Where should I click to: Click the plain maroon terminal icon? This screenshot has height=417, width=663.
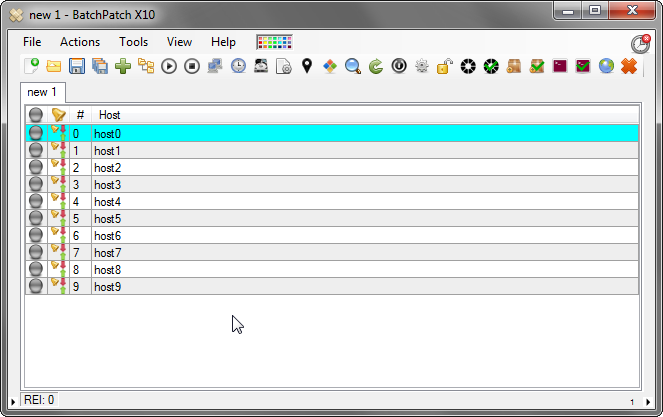(x=560, y=66)
